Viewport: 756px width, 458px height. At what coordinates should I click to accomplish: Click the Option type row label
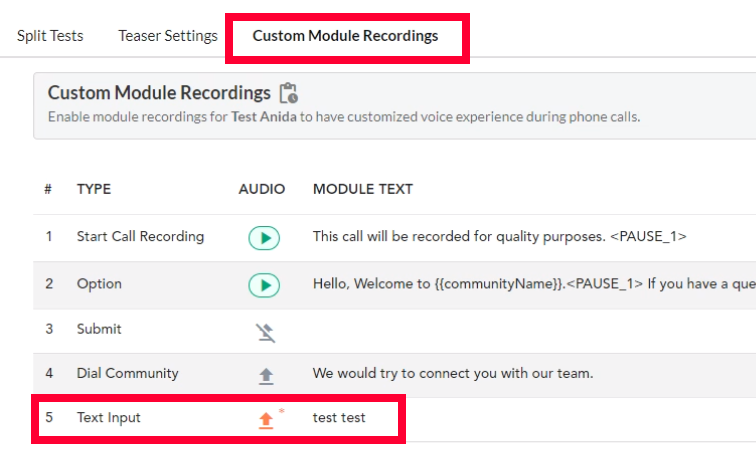pos(99,283)
